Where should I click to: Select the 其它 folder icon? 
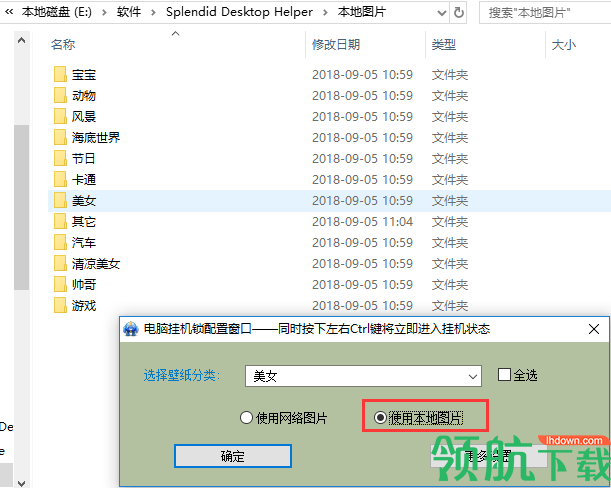coord(60,222)
